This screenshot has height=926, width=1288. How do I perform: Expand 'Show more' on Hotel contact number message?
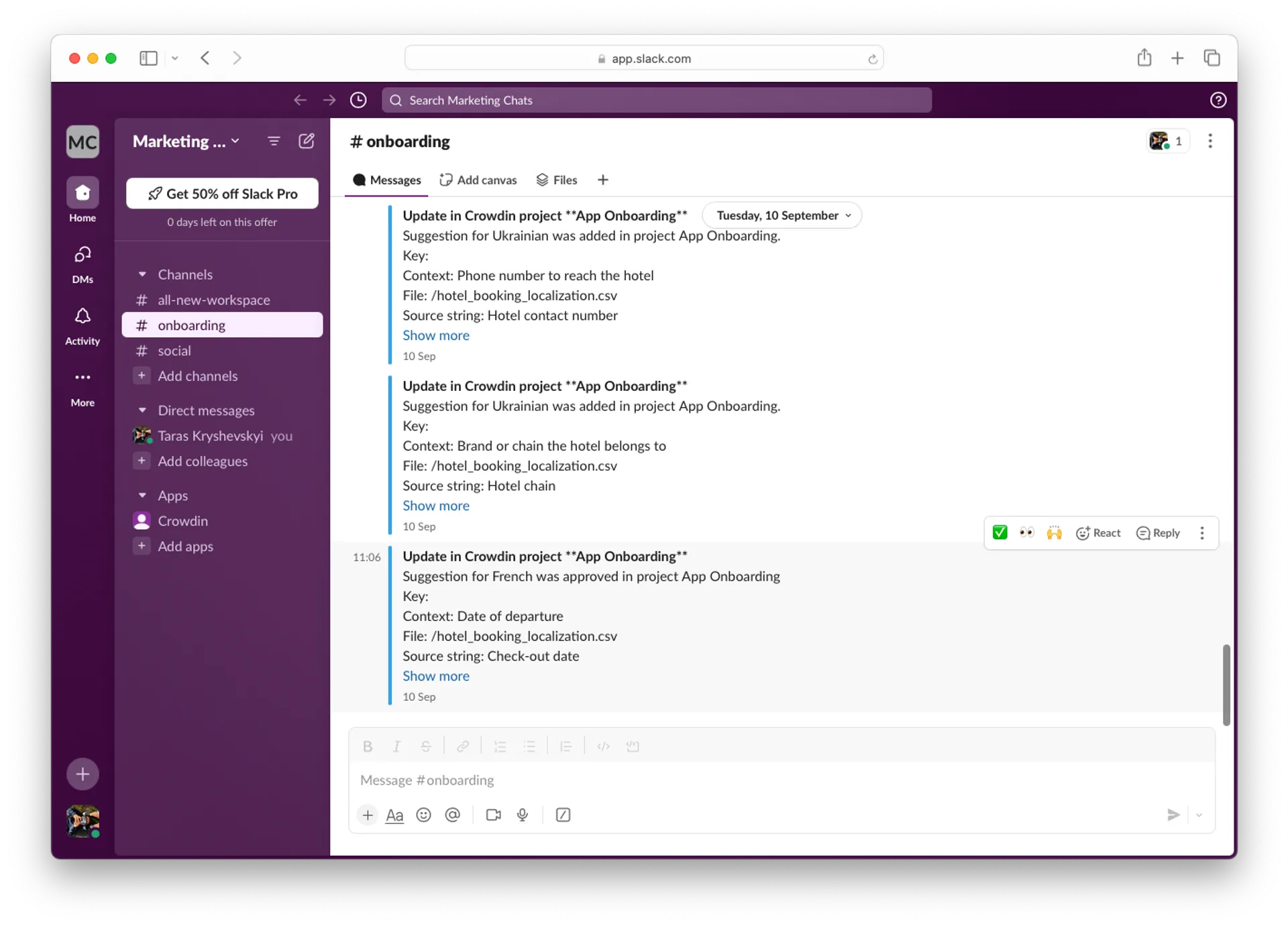point(436,335)
